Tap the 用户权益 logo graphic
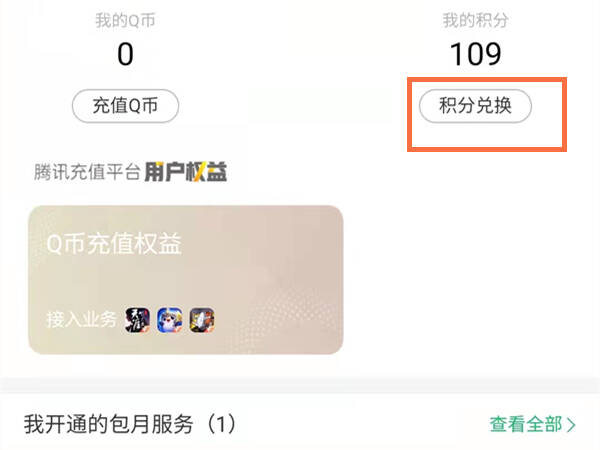This screenshot has height=450, width=600. 186,172
